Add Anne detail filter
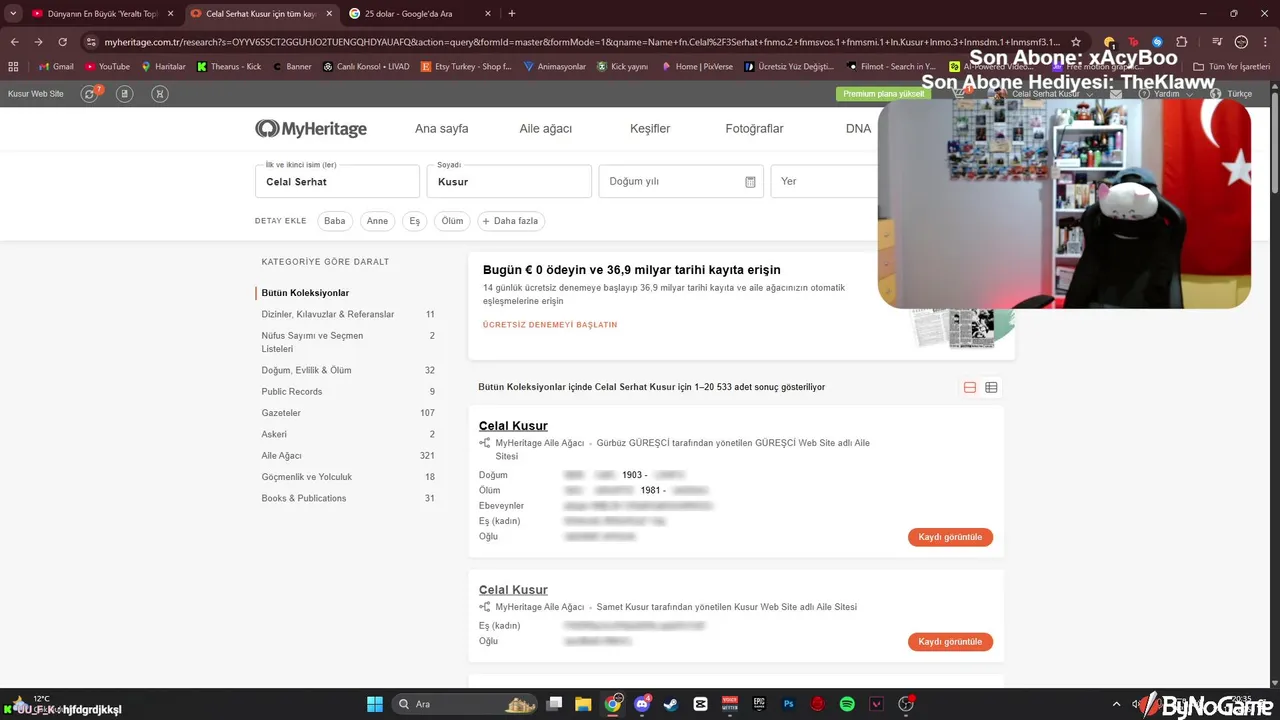 377,221
